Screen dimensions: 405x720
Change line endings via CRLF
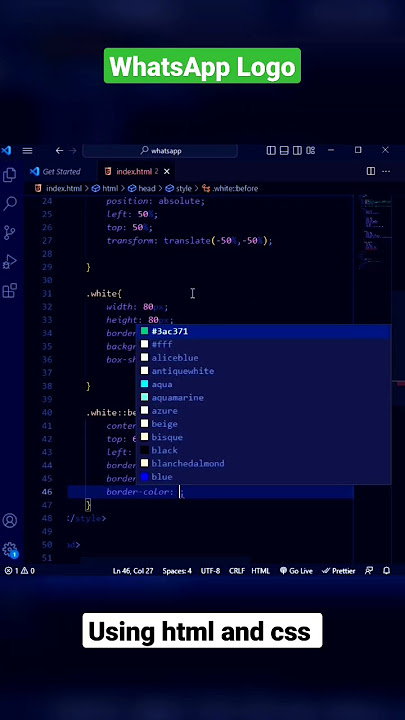pos(237,571)
